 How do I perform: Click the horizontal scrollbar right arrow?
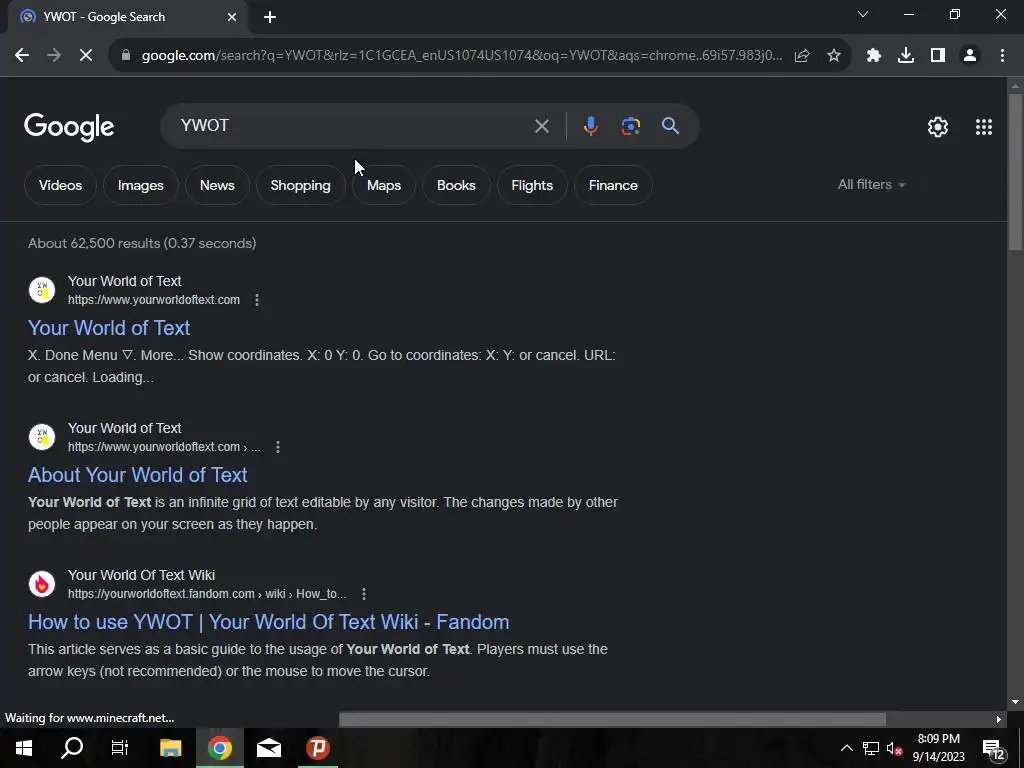tap(998, 719)
